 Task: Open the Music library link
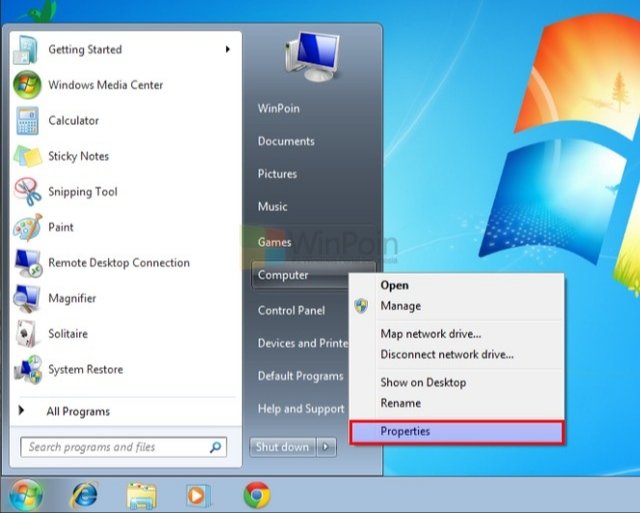[x=272, y=207]
